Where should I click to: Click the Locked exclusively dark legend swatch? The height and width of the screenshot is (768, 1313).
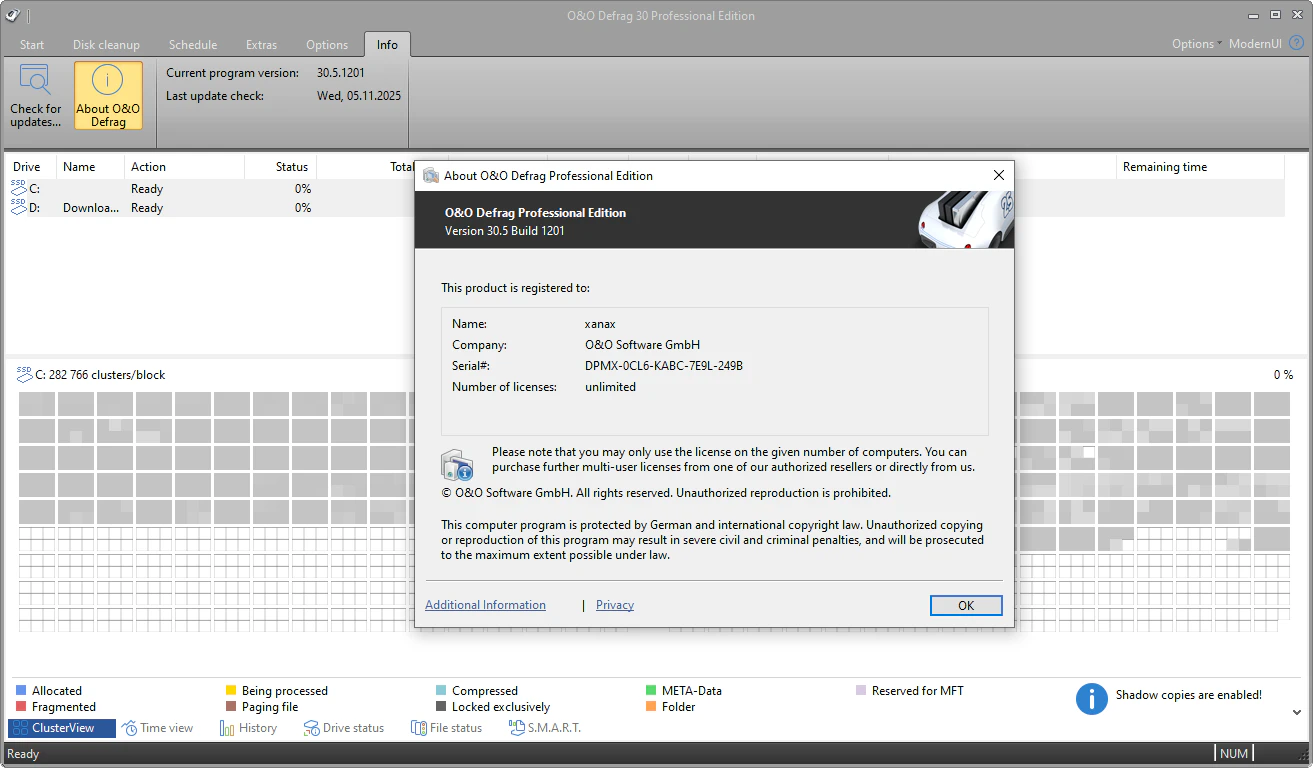[x=441, y=706]
